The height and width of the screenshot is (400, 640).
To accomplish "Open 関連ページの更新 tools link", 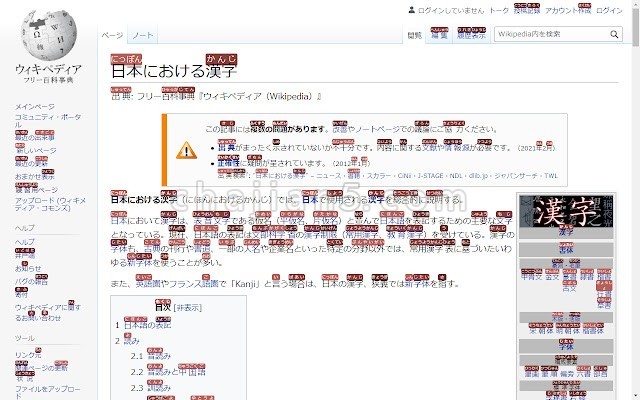I will pos(41,367).
